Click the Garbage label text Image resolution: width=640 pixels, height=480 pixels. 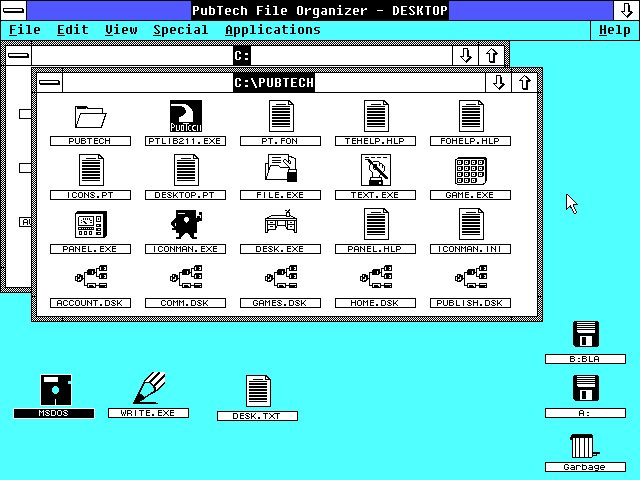pyautogui.click(x=585, y=467)
